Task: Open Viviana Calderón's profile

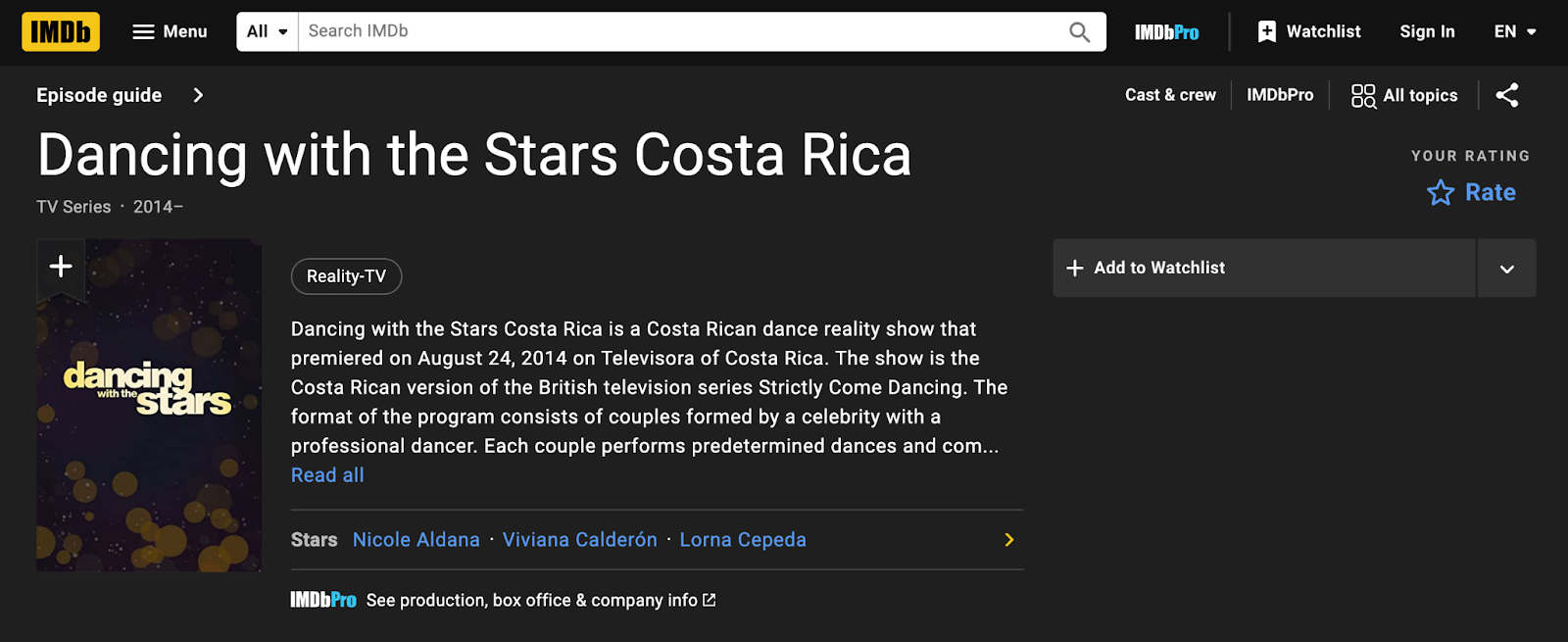Action: pyautogui.click(x=580, y=540)
